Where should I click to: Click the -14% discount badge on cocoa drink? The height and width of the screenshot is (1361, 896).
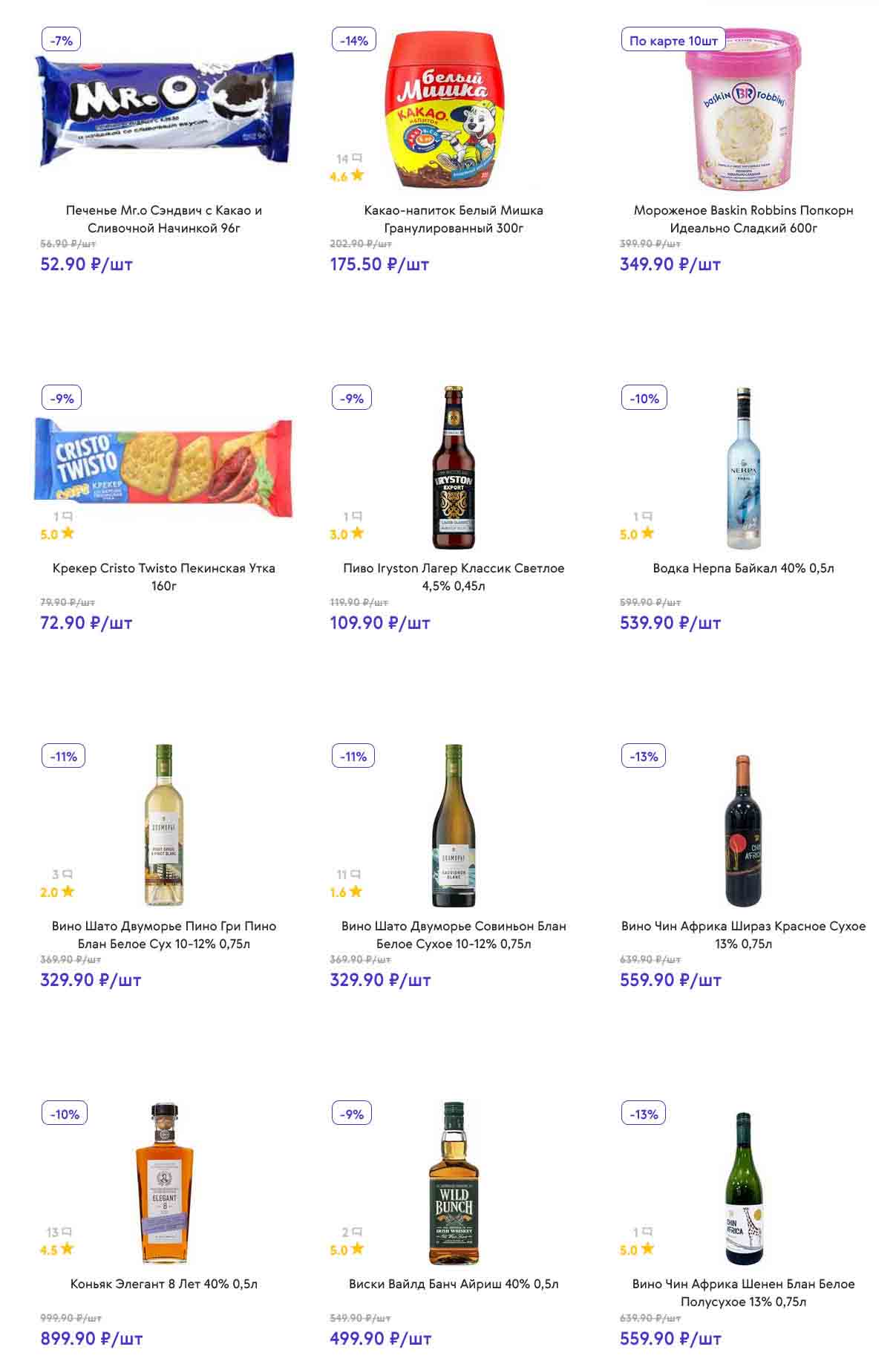354,41
